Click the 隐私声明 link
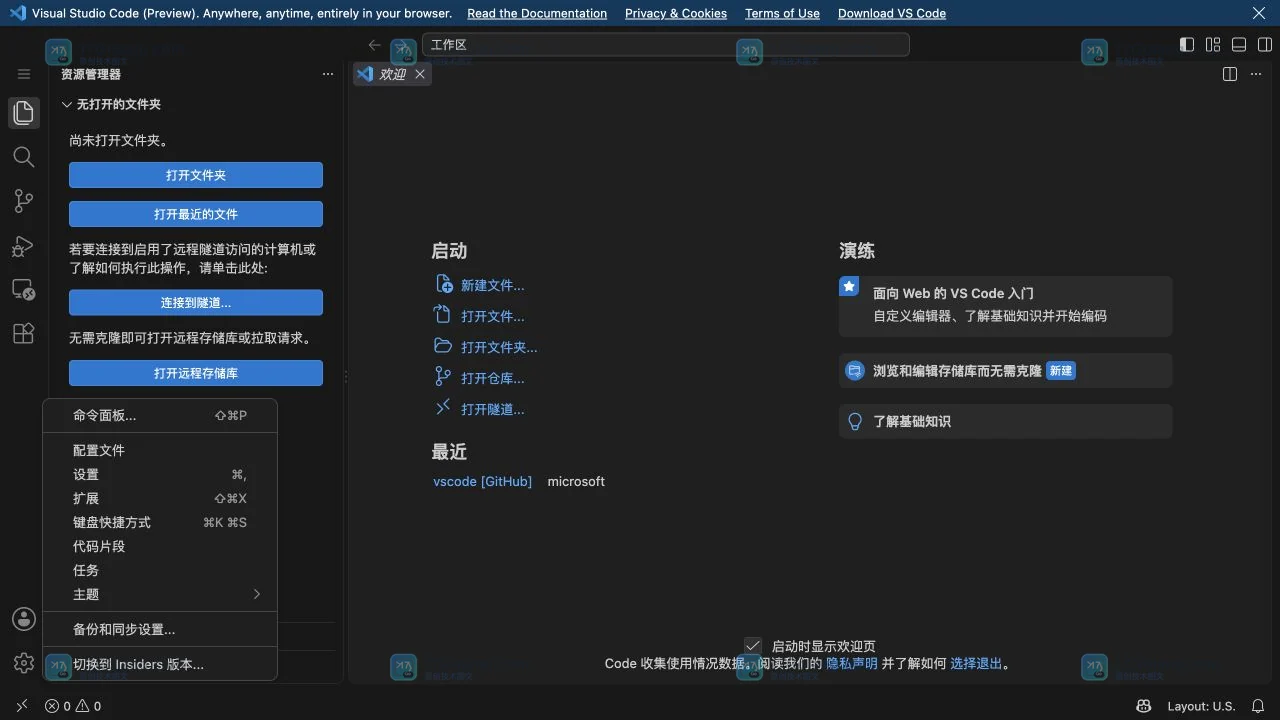The image size is (1280, 720). 852,663
